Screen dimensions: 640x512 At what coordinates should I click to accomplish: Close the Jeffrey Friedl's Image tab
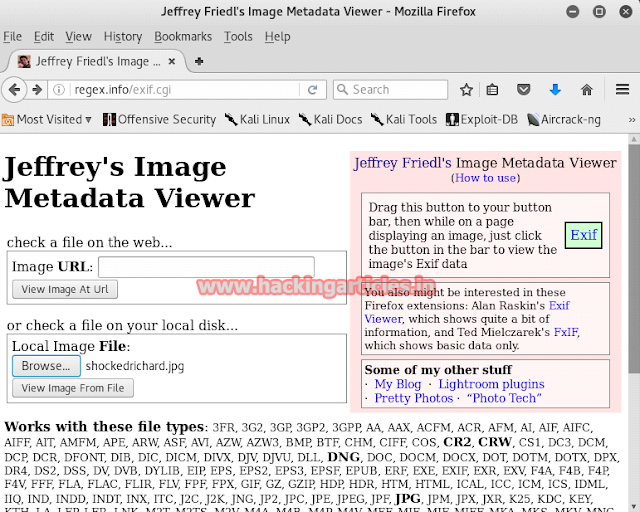172,61
